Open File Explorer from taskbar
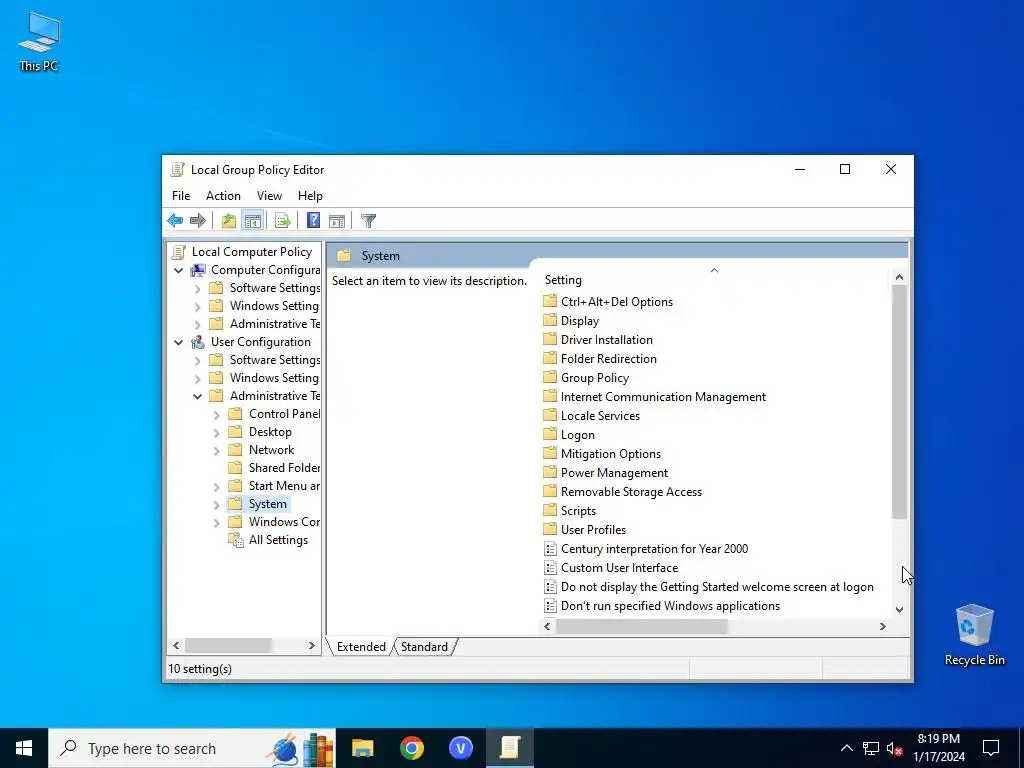This screenshot has width=1024, height=768. click(362, 748)
